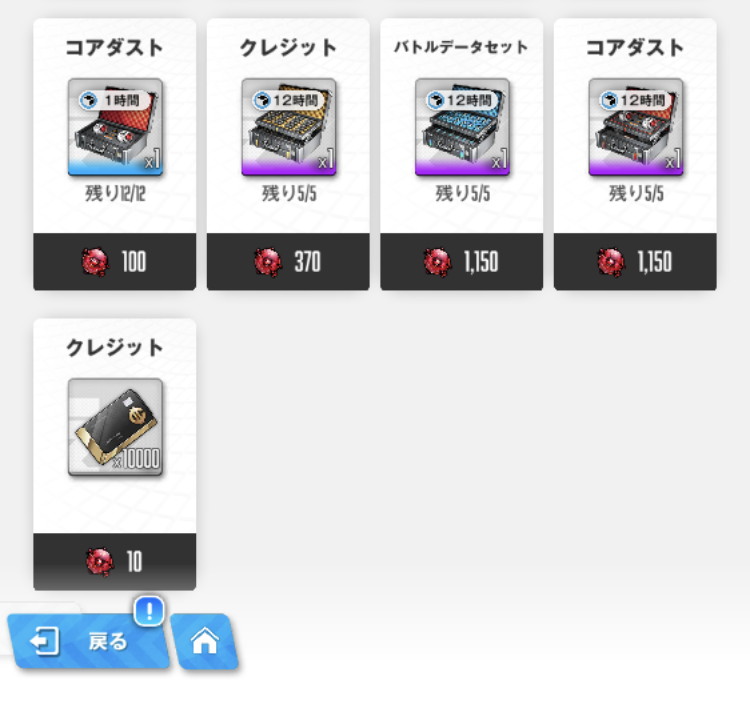Click the red gem icon beside 100
The image size is (750, 716).
[x=96, y=262]
